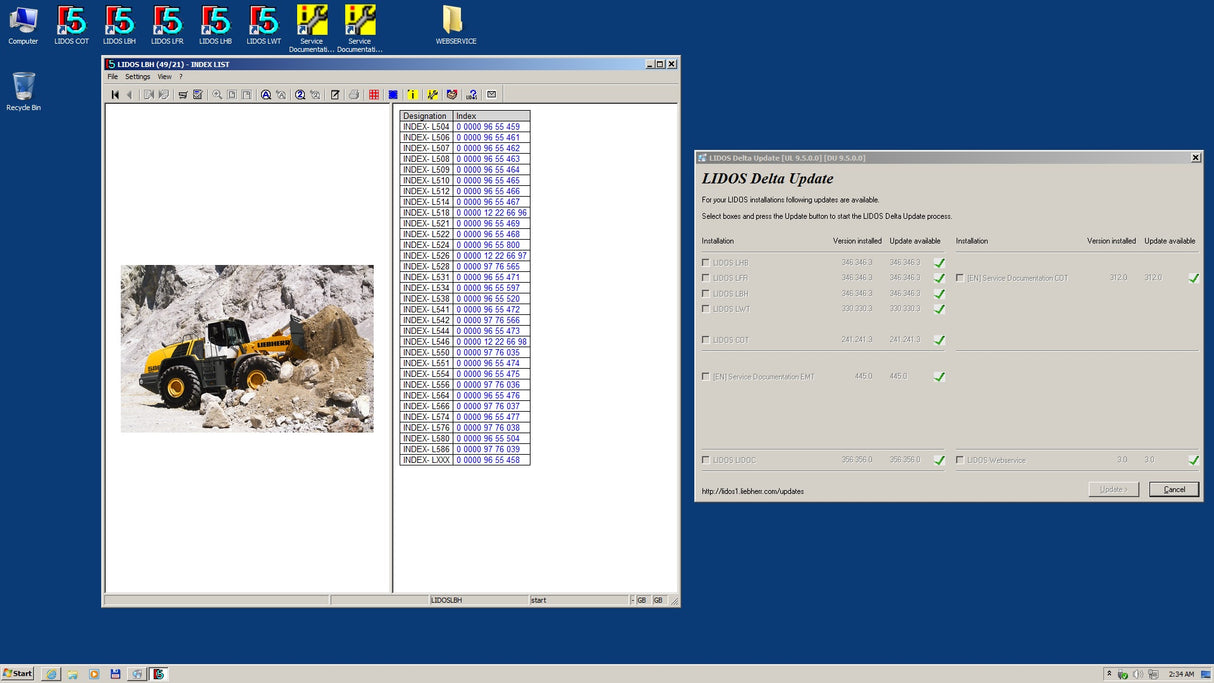Image resolution: width=1214 pixels, height=683 pixels.
Task: Check the LIDOS COT update checkbox
Action: [x=706, y=340]
